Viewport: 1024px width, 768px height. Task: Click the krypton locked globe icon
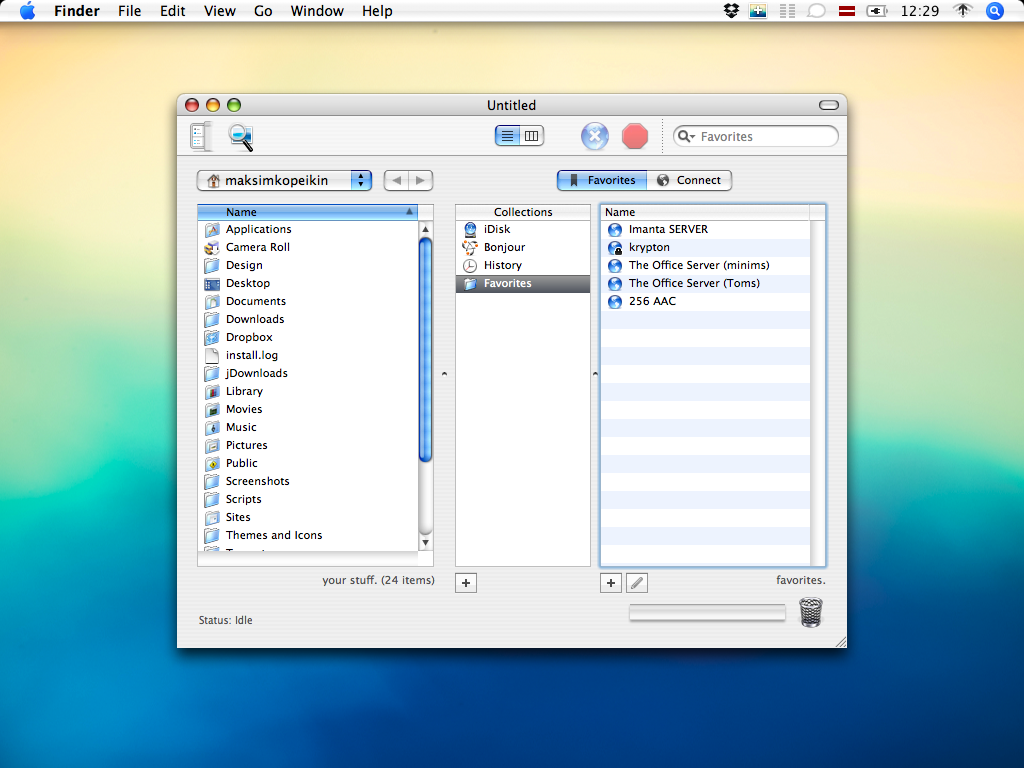tap(615, 248)
